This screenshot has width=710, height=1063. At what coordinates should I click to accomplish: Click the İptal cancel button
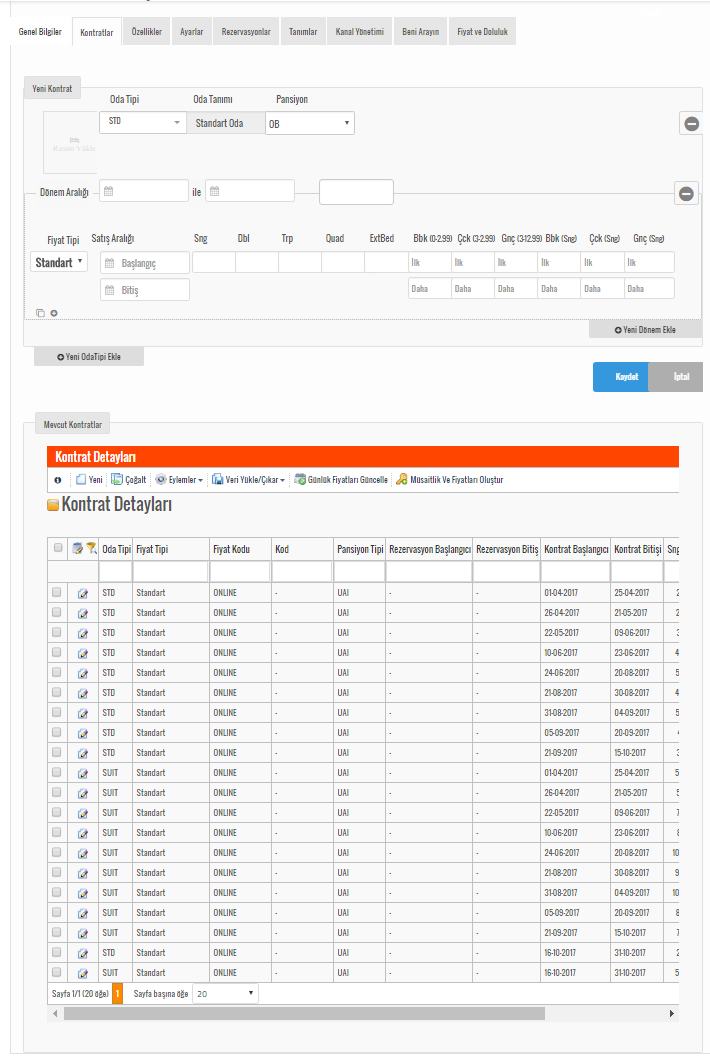click(676, 377)
